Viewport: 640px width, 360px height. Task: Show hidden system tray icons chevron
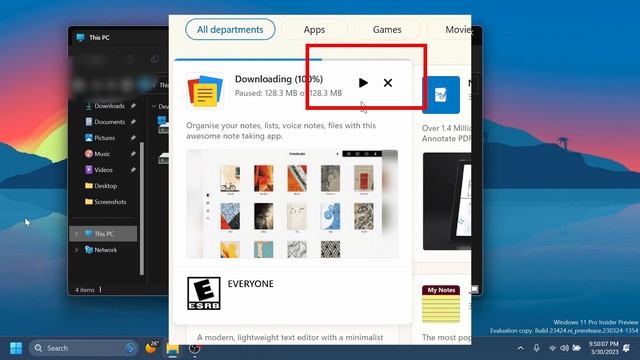point(520,348)
